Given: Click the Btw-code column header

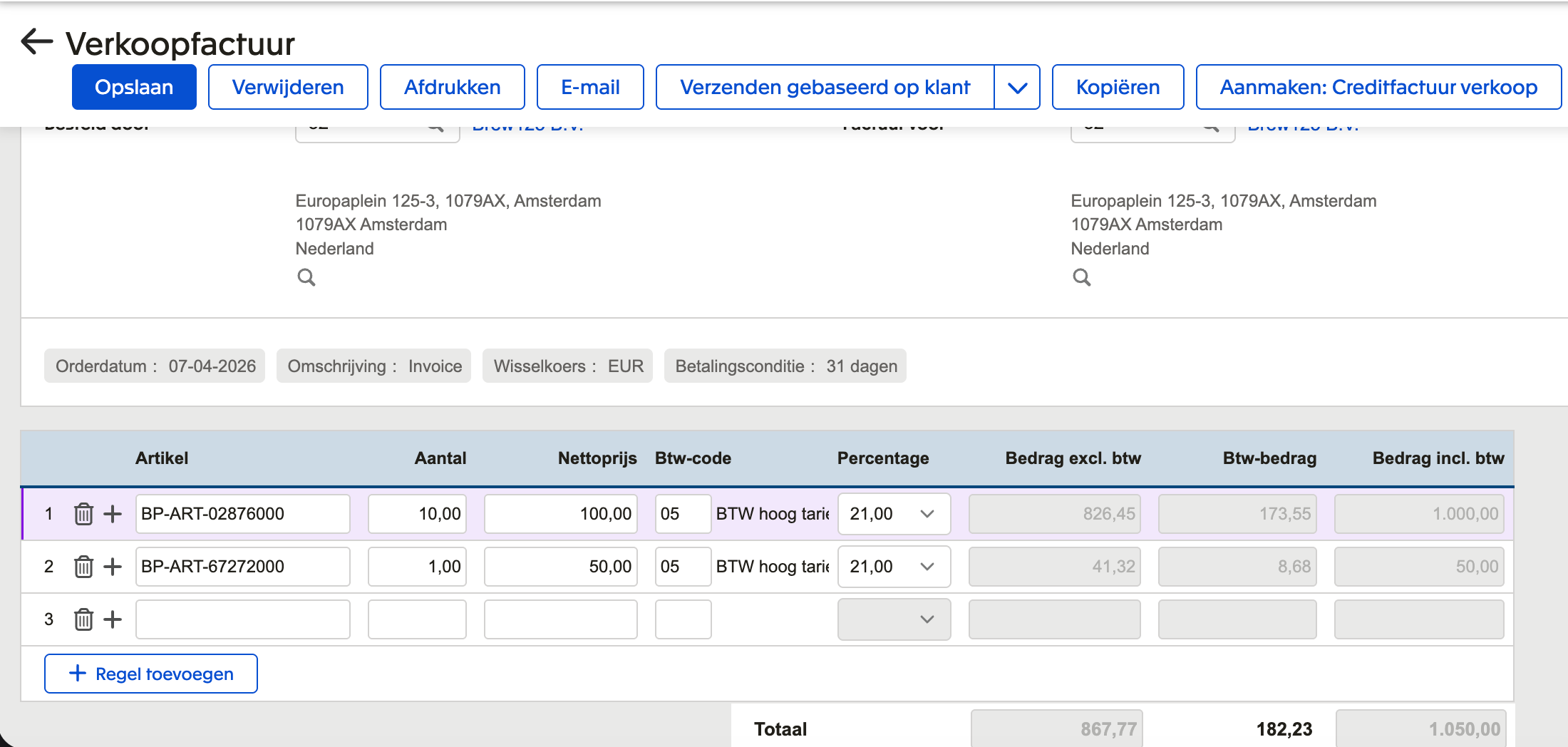Looking at the screenshot, I should point(693,458).
